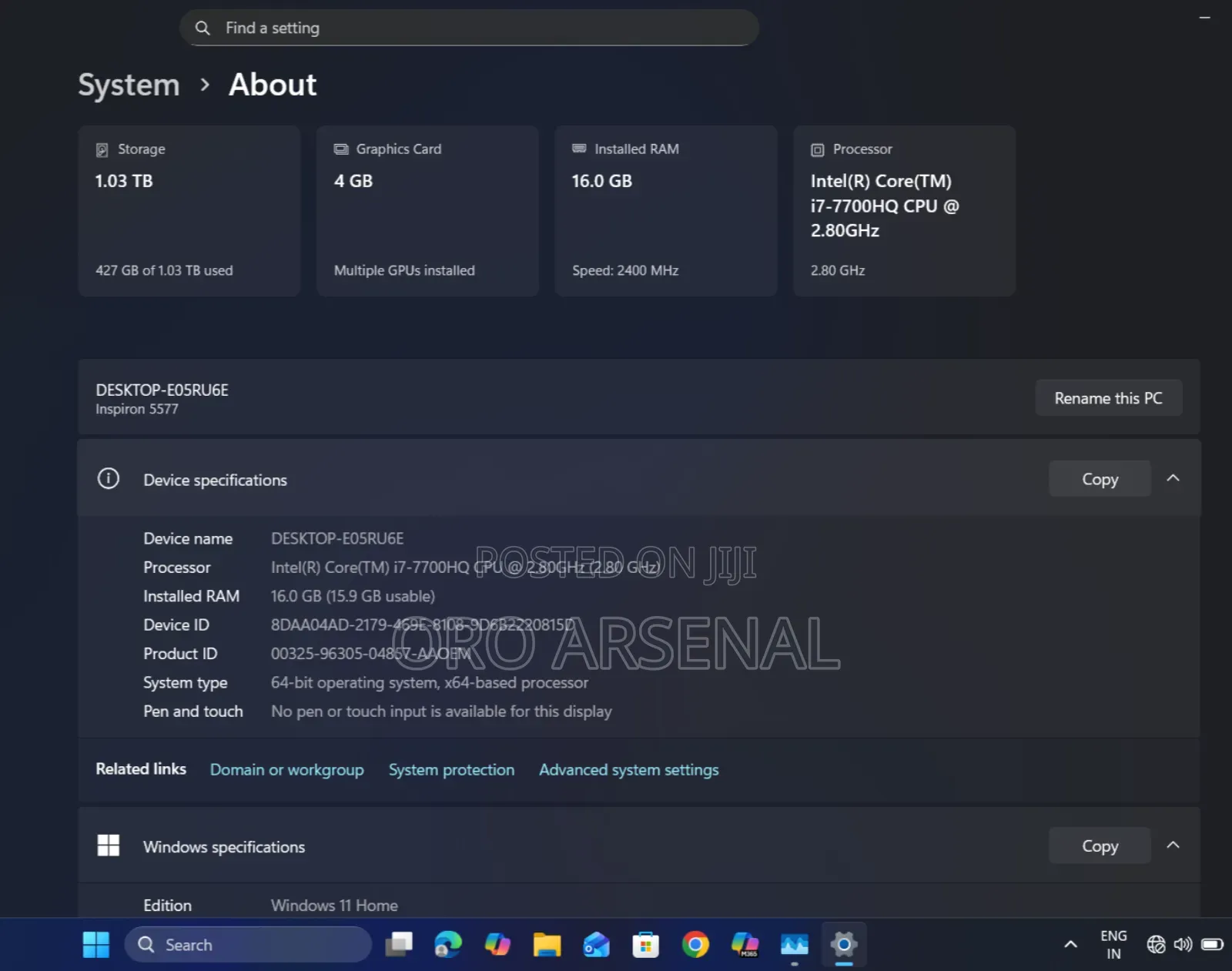1232x971 pixels.
Task: Open the Installed RAM card
Action: coord(666,211)
